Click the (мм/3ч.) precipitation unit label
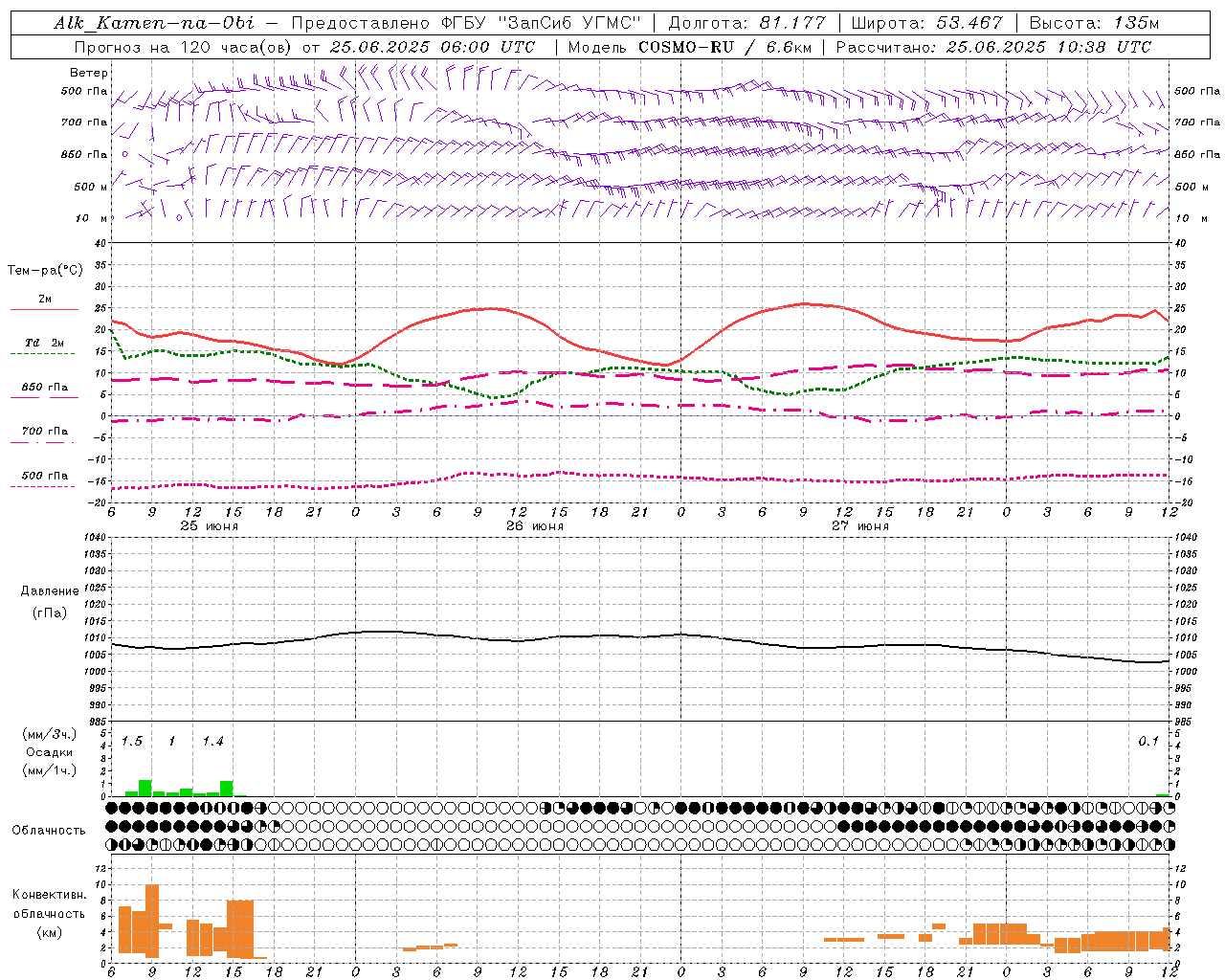 click(x=49, y=734)
